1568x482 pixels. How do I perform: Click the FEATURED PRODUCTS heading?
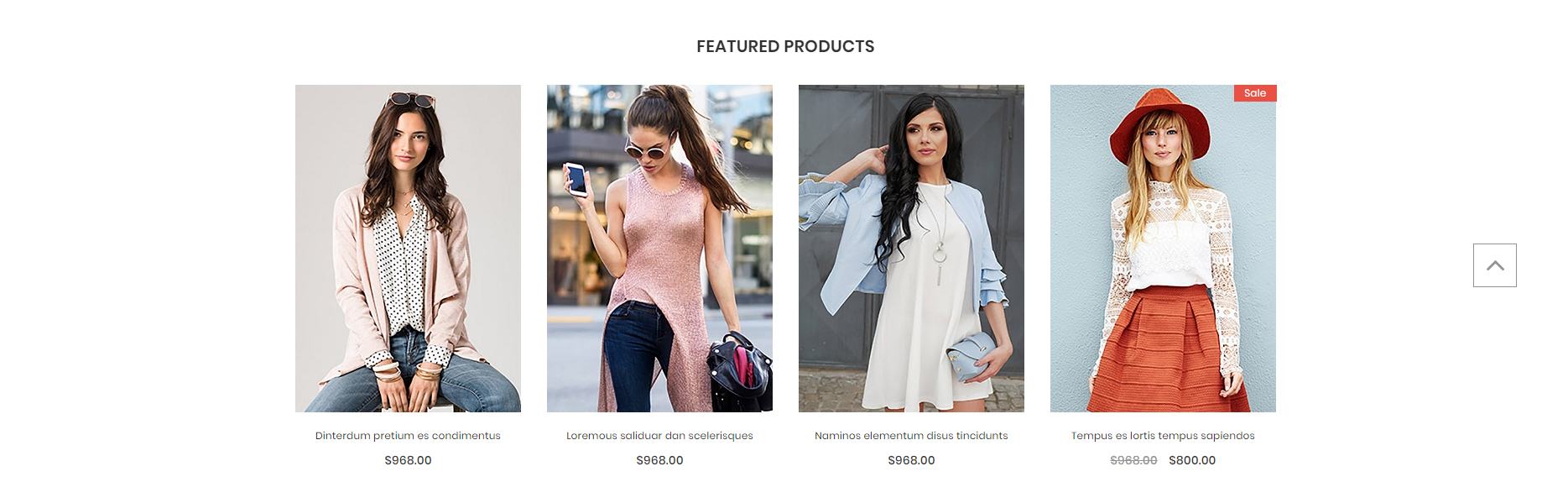coord(785,46)
